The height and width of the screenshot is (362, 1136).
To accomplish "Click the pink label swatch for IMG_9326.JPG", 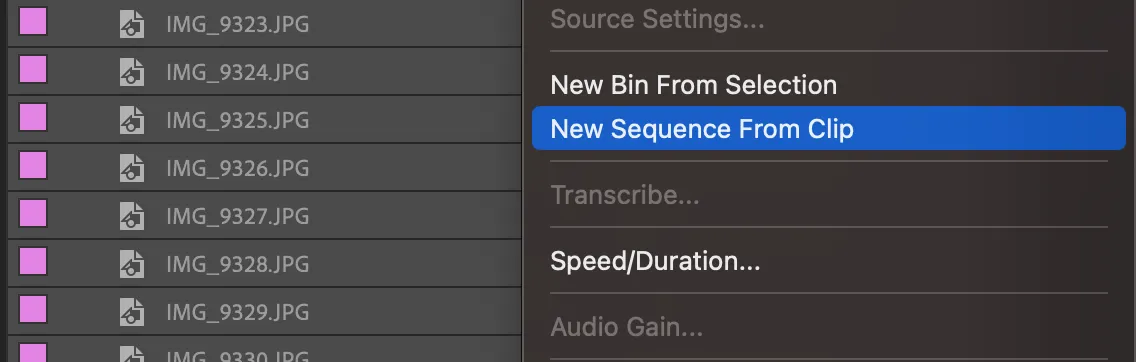I will click(x=33, y=165).
